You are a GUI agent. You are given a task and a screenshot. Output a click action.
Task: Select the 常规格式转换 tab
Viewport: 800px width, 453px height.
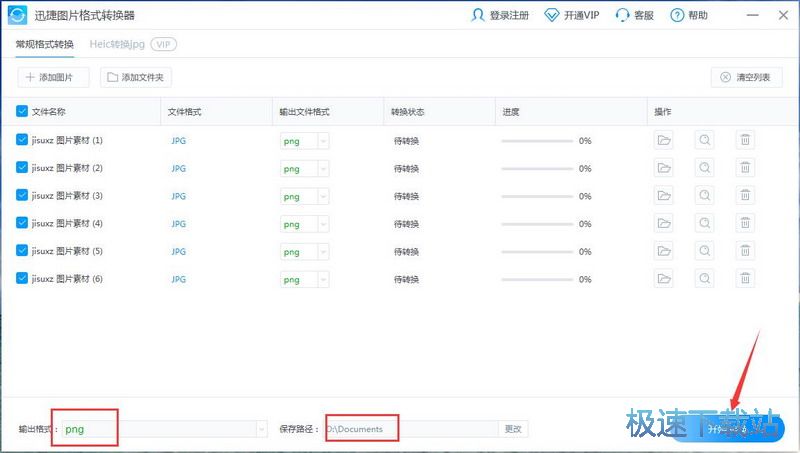pos(44,45)
